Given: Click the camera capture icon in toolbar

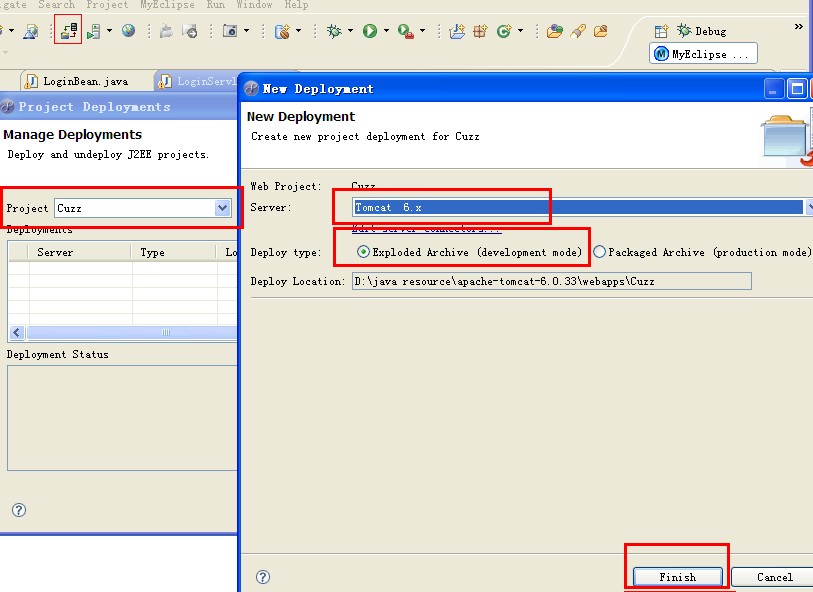Looking at the screenshot, I should (230, 31).
